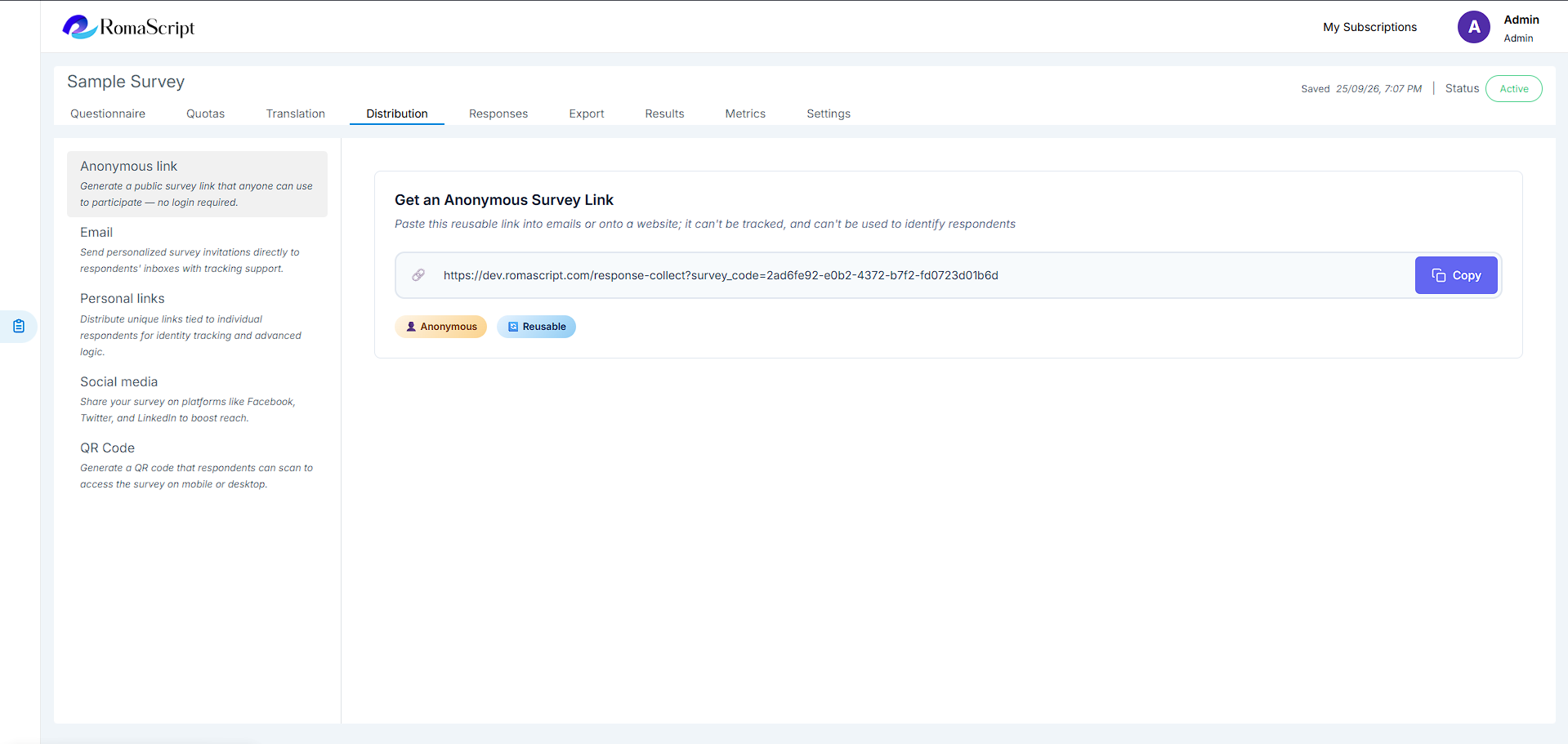Image resolution: width=1568 pixels, height=744 pixels.
Task: Click the Status label text
Action: click(1462, 88)
